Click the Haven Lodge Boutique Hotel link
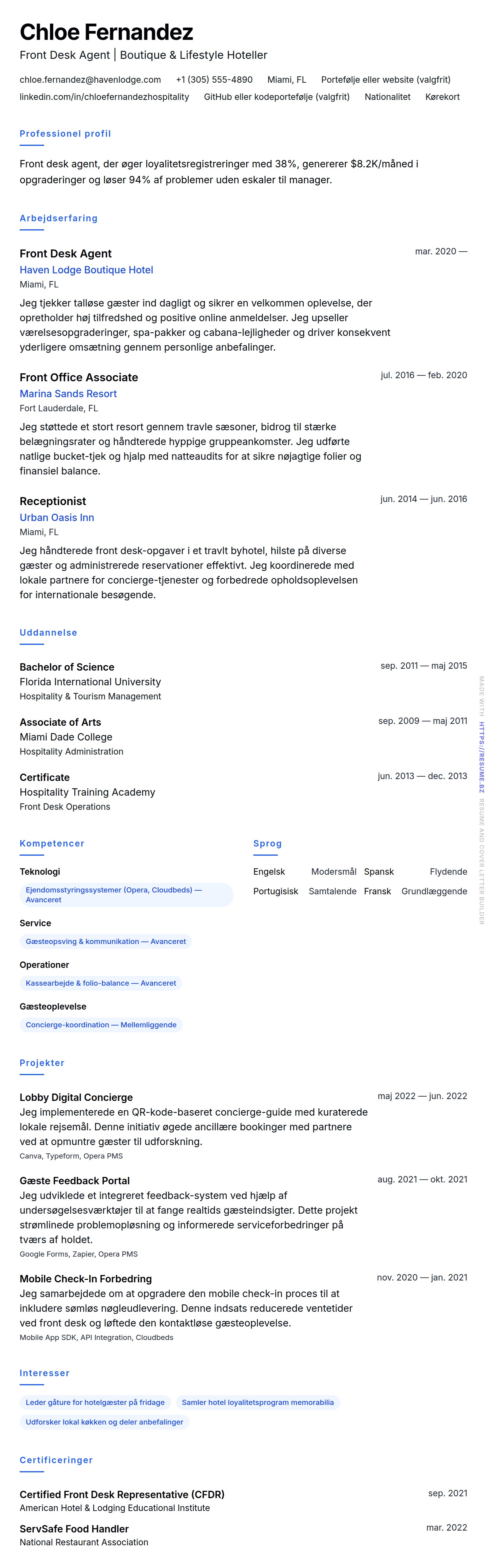 86,270
